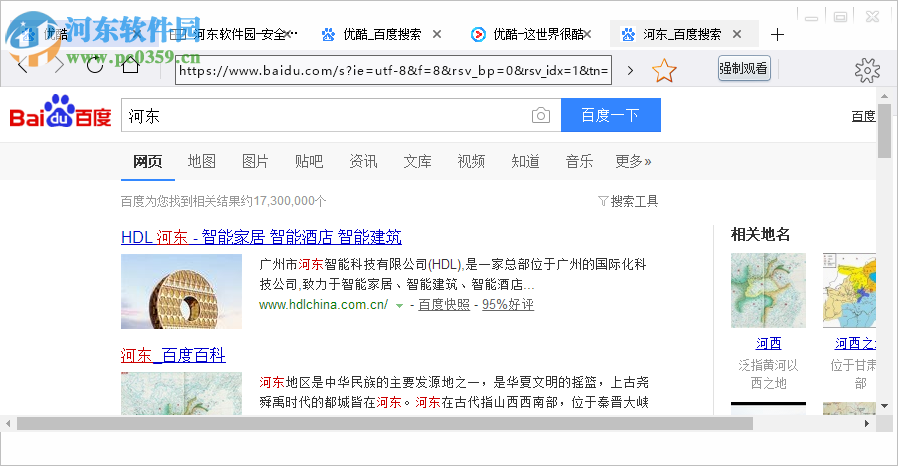898x466 pixels.
Task: Click the Baidu logo
Action: pos(60,112)
